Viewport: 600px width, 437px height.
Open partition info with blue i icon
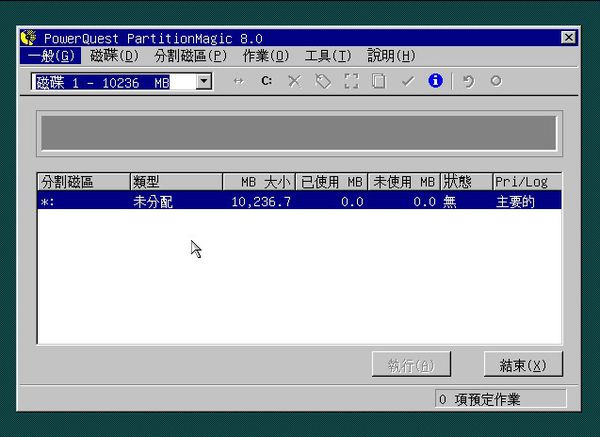pyautogui.click(x=435, y=81)
